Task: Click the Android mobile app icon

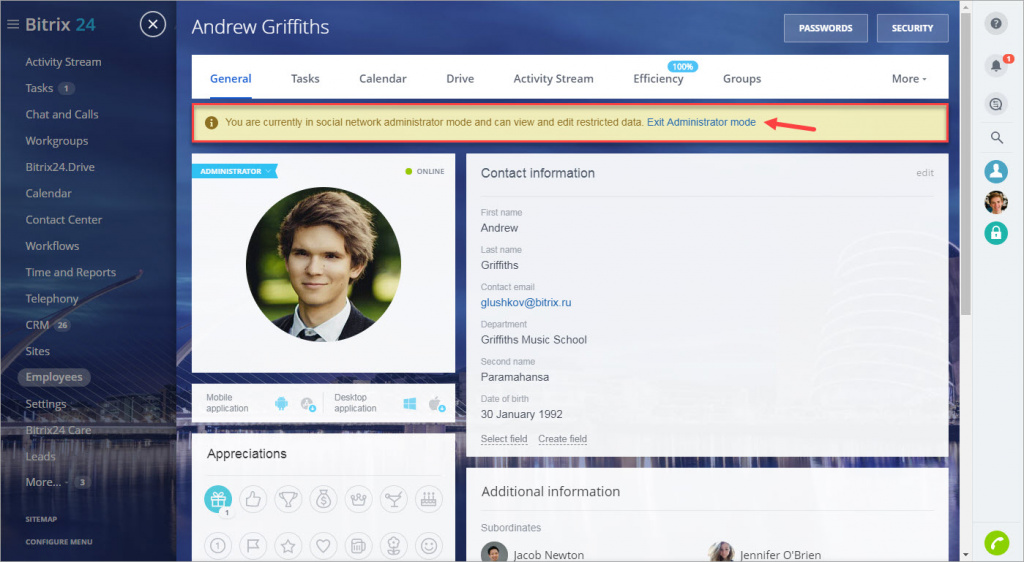Action: (281, 403)
